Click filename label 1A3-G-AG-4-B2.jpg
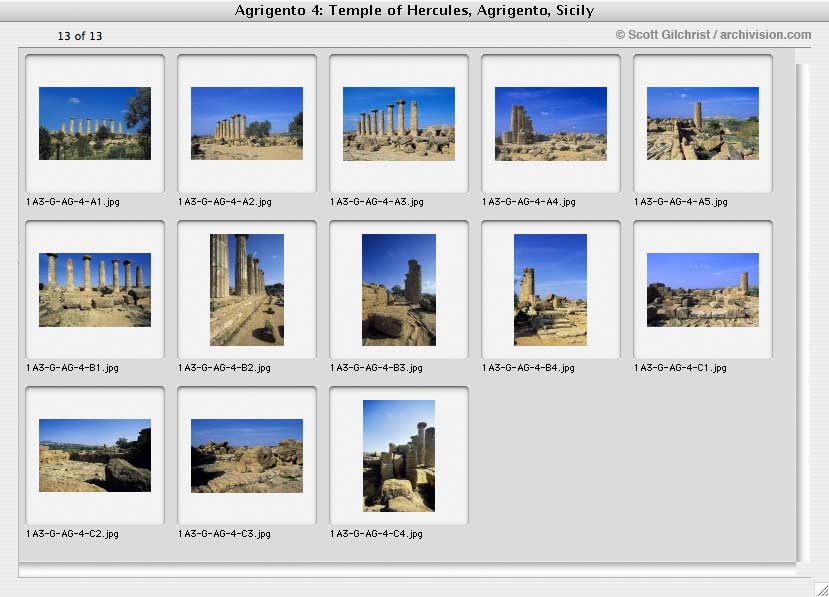 224,368
